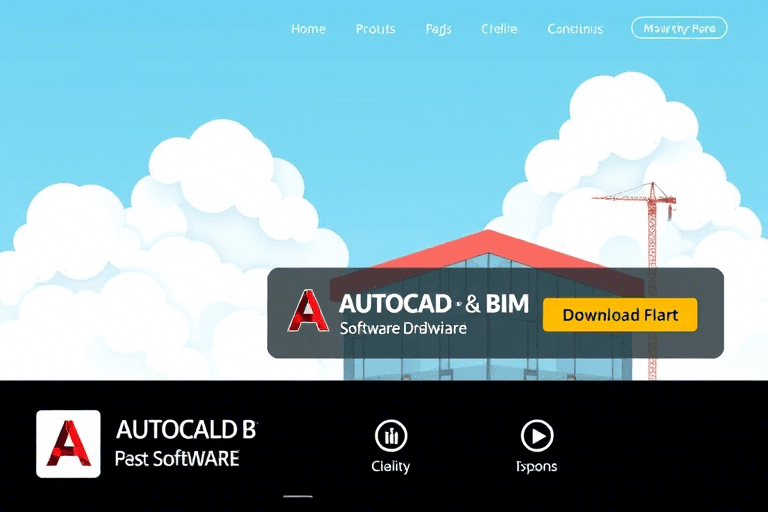Open the Pags navigation item
Image resolution: width=768 pixels, height=512 pixels.
click(x=438, y=29)
